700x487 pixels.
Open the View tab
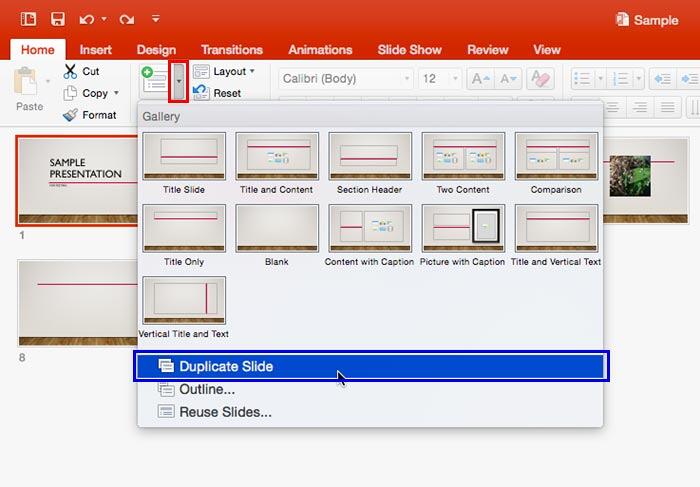[546, 50]
